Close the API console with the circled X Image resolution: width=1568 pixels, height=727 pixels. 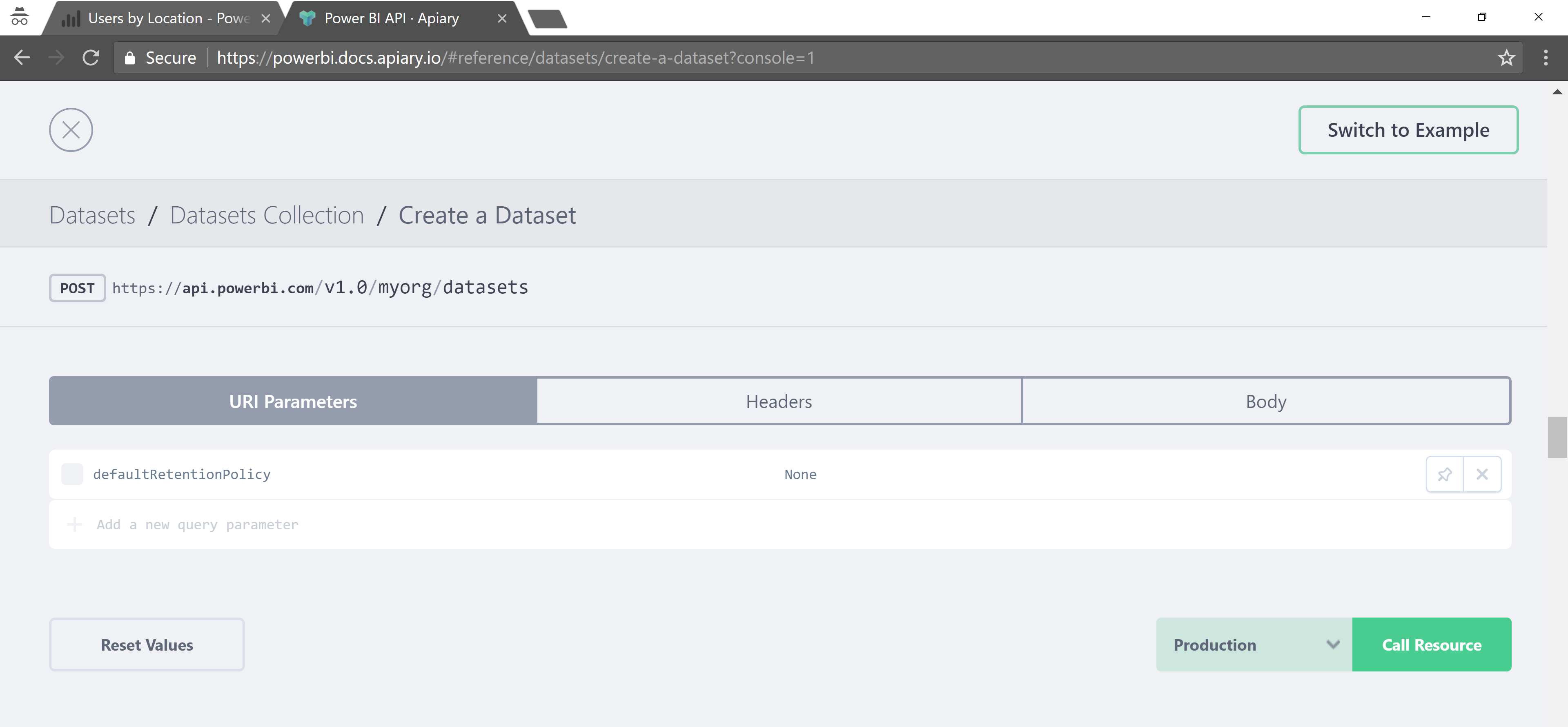pyautogui.click(x=71, y=130)
